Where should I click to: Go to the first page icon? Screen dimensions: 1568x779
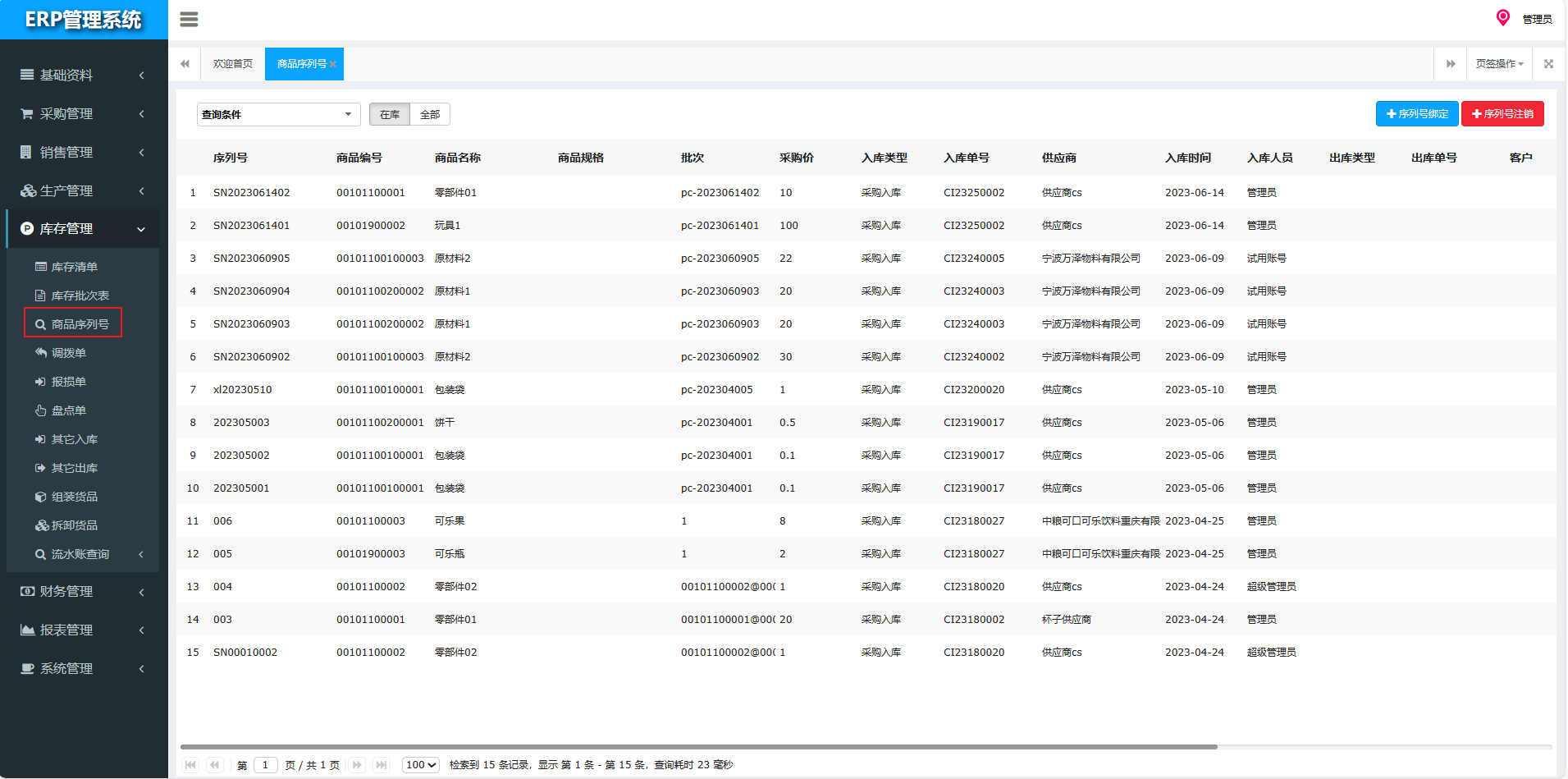coord(190,765)
